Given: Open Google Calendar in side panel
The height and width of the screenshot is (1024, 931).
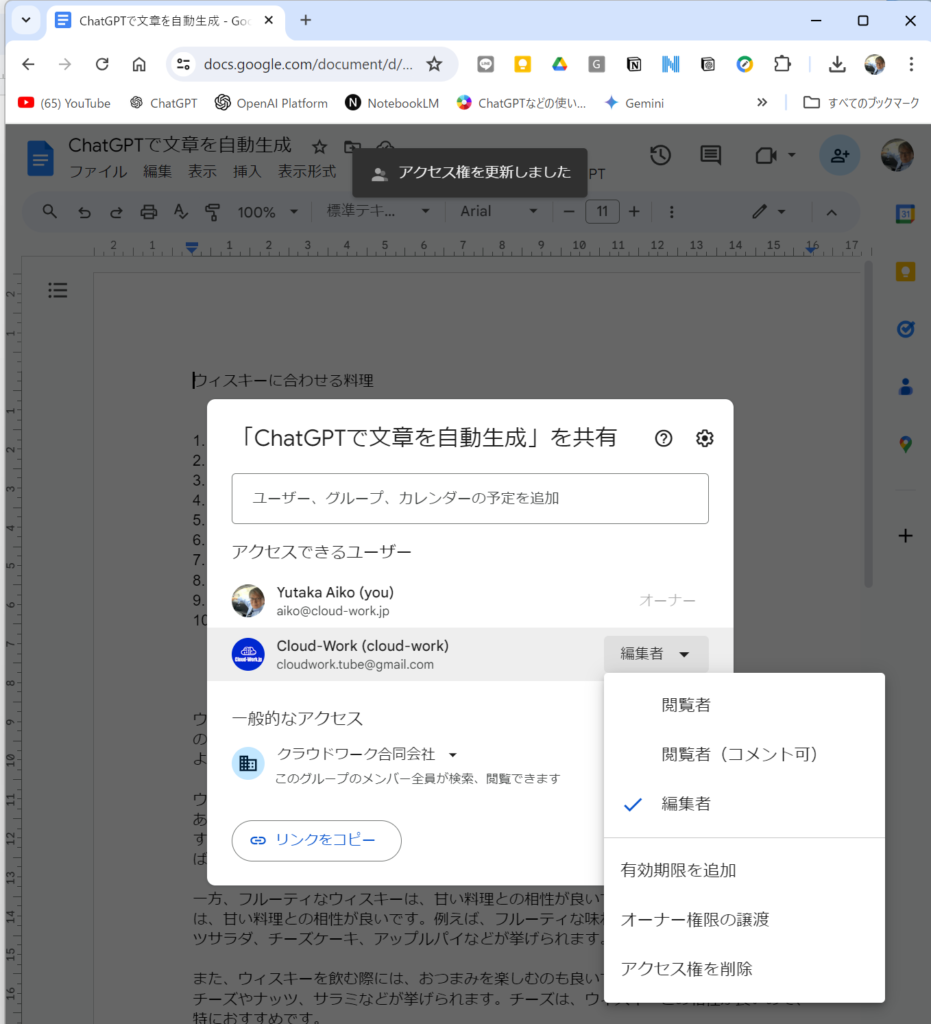Looking at the screenshot, I should click(905, 214).
